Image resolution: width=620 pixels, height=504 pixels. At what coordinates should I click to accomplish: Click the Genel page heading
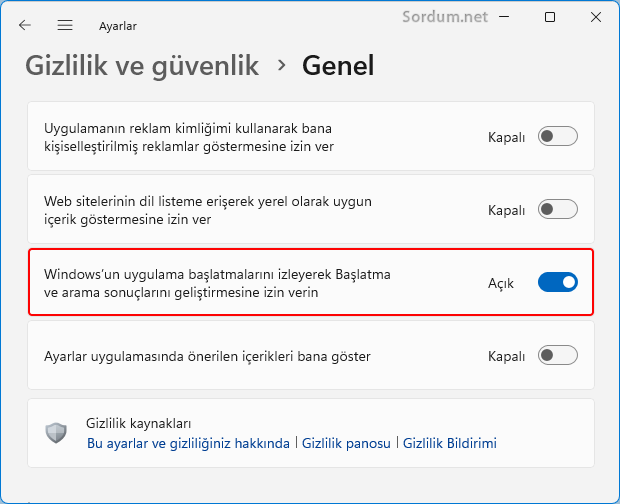pos(338,65)
